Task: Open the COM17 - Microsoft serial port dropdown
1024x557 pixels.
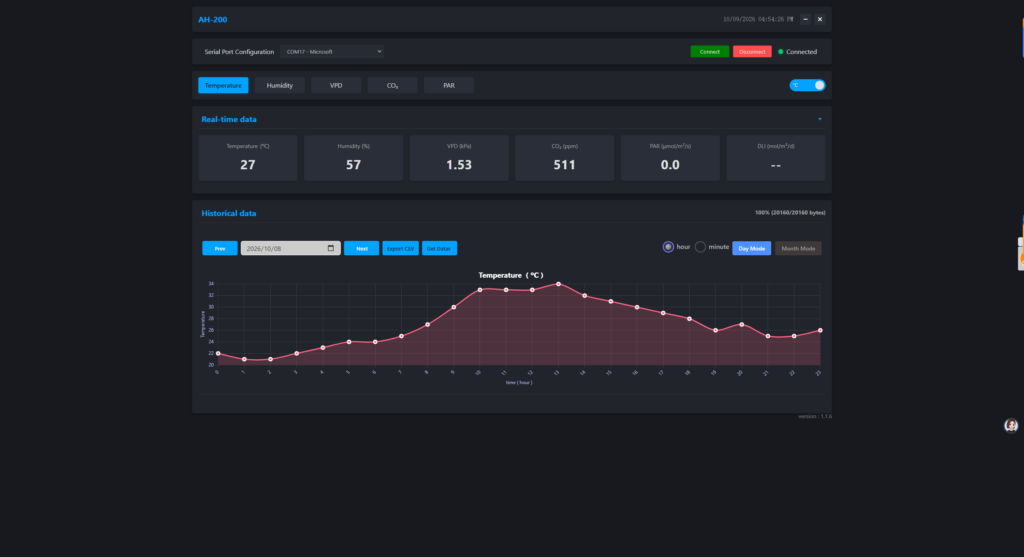Action: [x=332, y=52]
